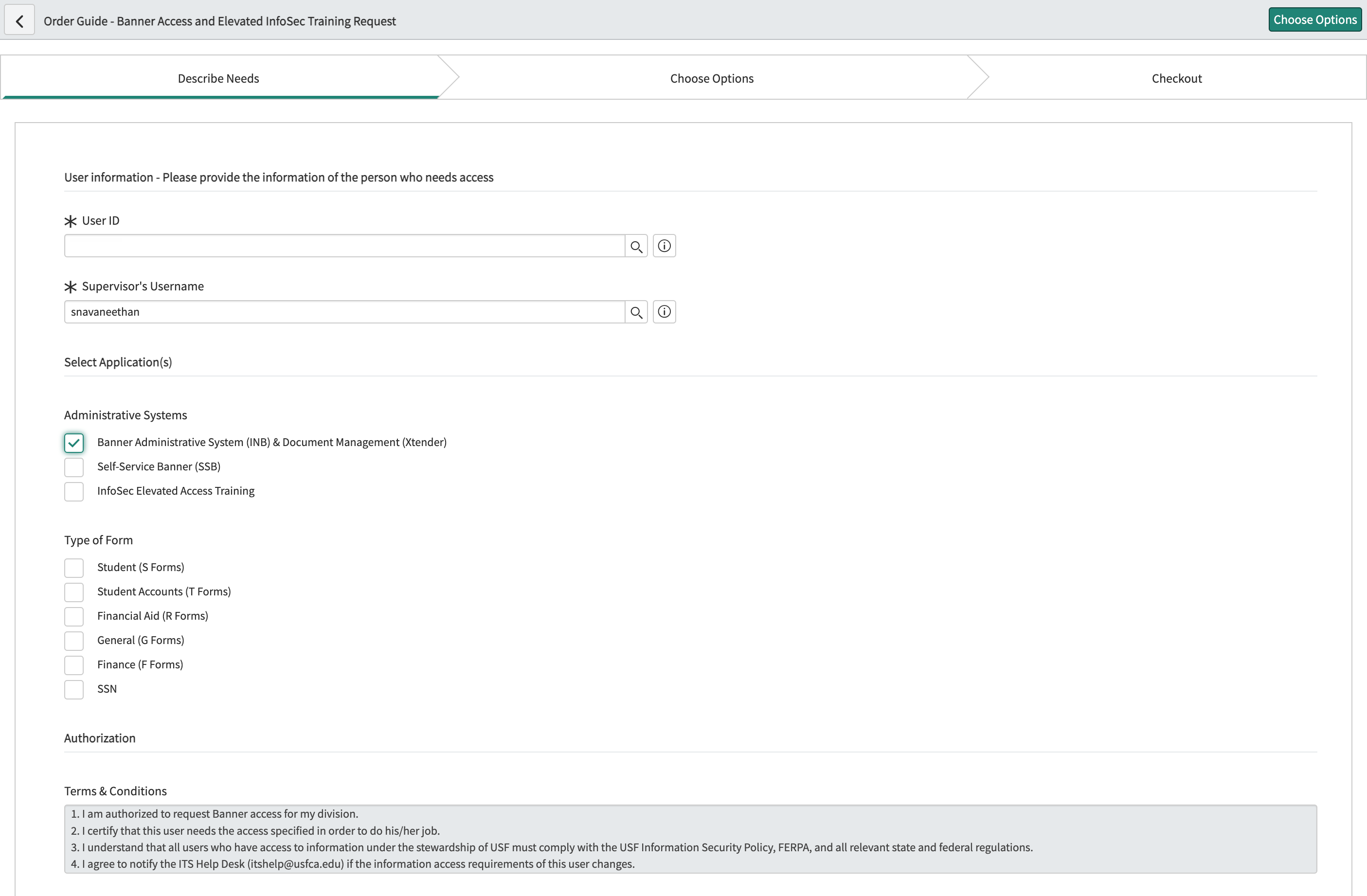
Task: Click 'Type of Form' label
Action: (x=98, y=540)
